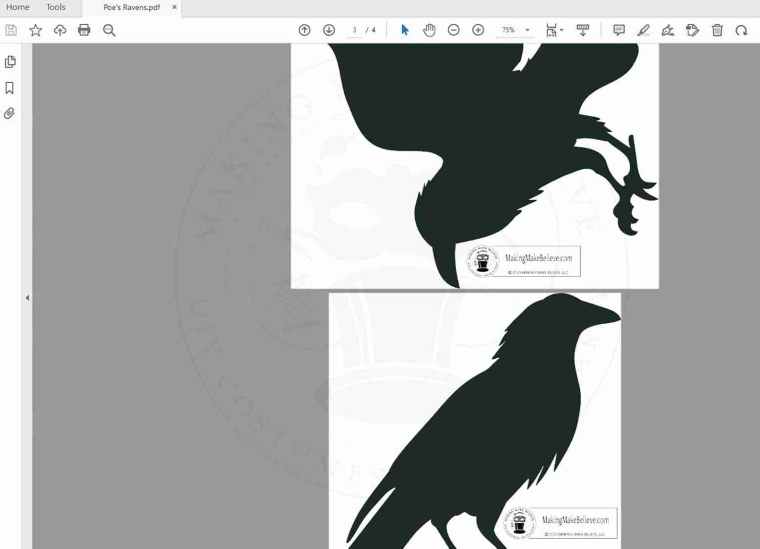Click the "/ 4" total page count

point(371,30)
